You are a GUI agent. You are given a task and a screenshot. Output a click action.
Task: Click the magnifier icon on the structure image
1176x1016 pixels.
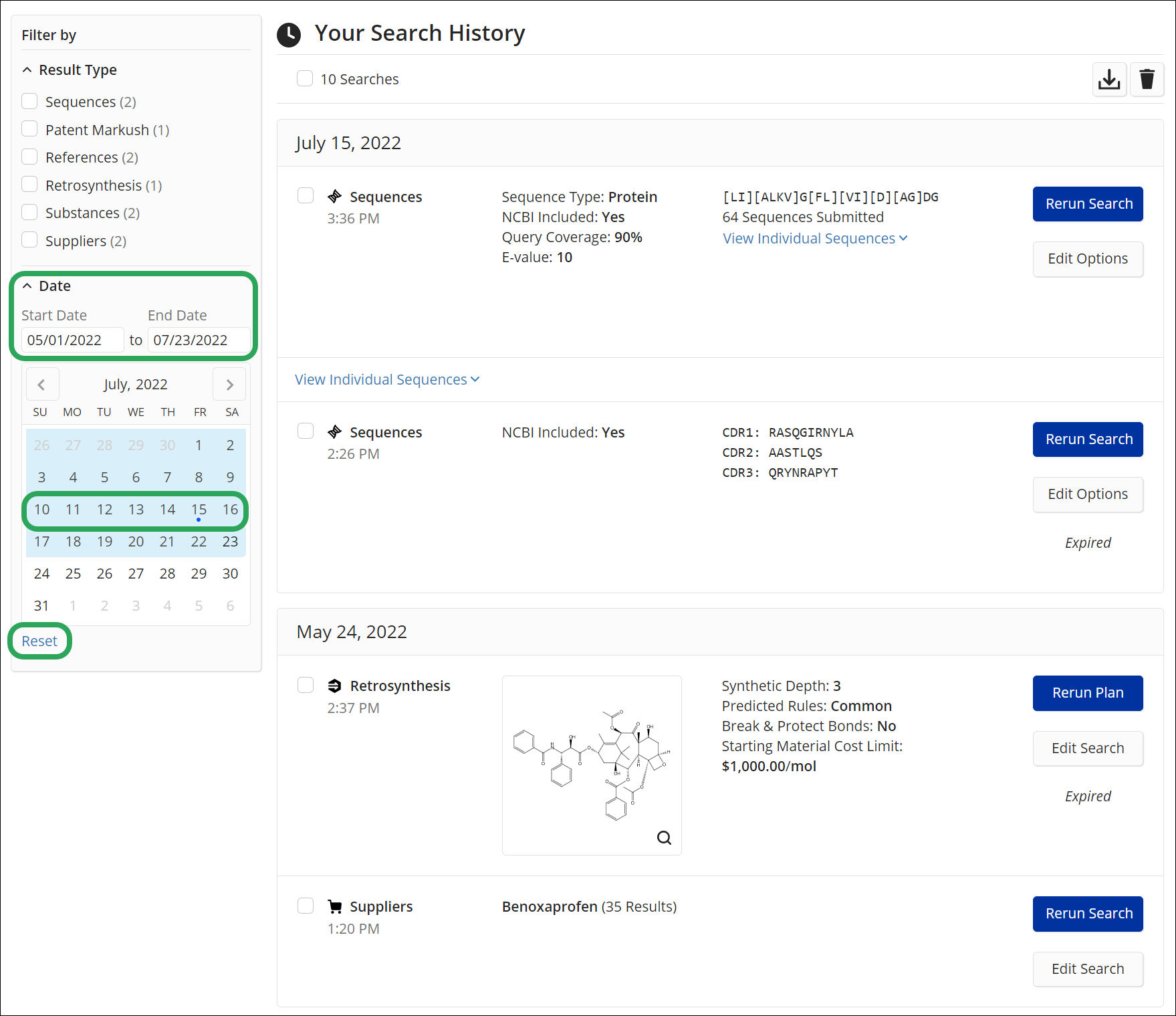664,837
